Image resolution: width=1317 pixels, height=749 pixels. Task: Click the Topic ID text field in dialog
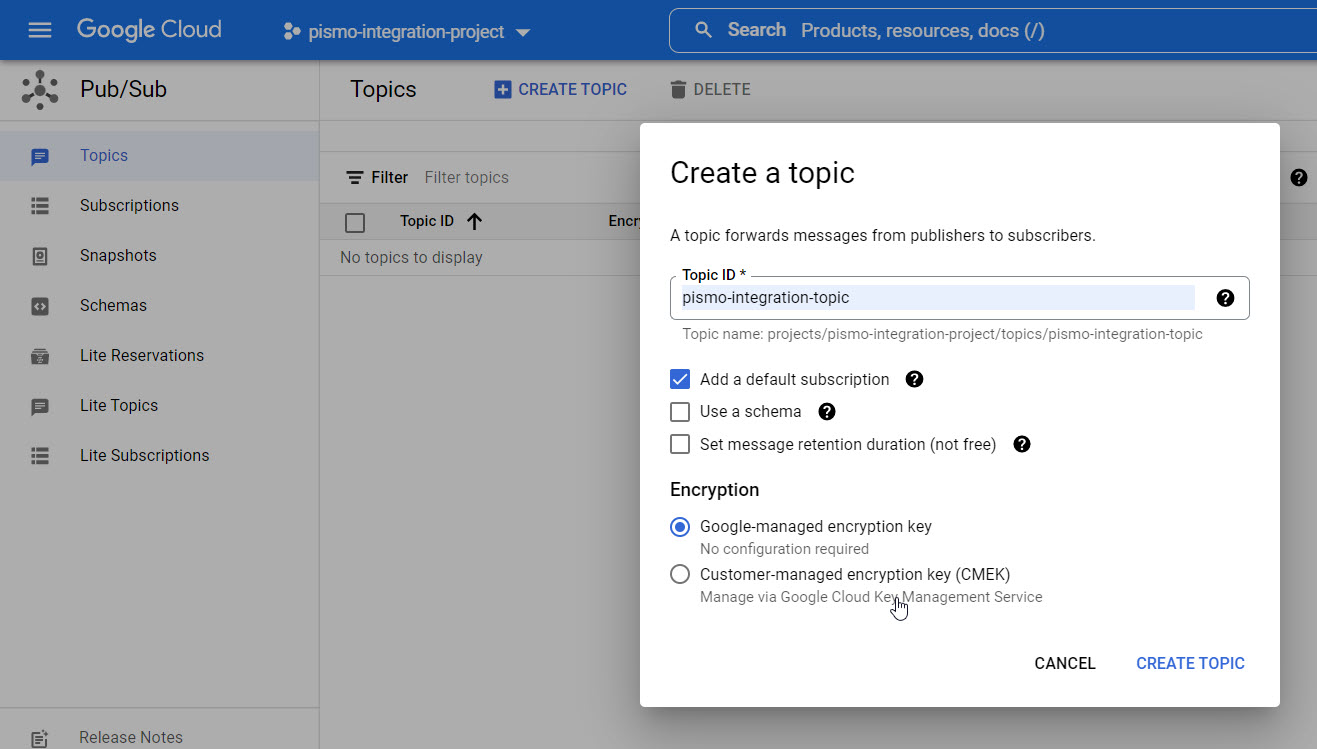(938, 298)
